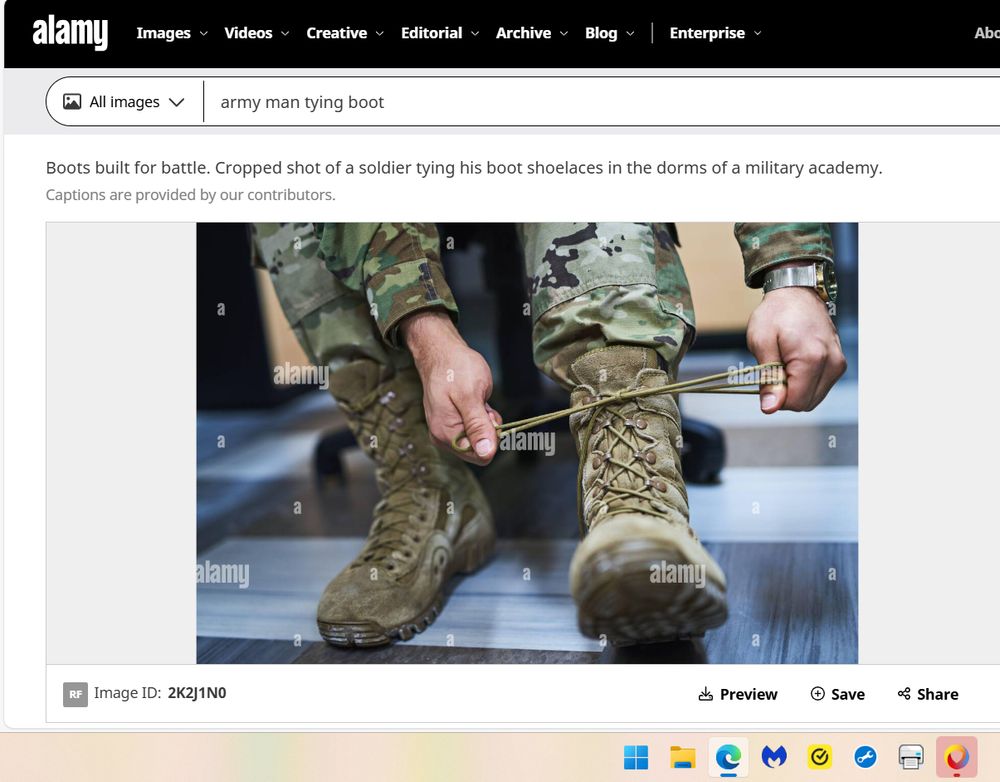Open the Creative menu
The width and height of the screenshot is (1000, 782).
[x=345, y=33]
